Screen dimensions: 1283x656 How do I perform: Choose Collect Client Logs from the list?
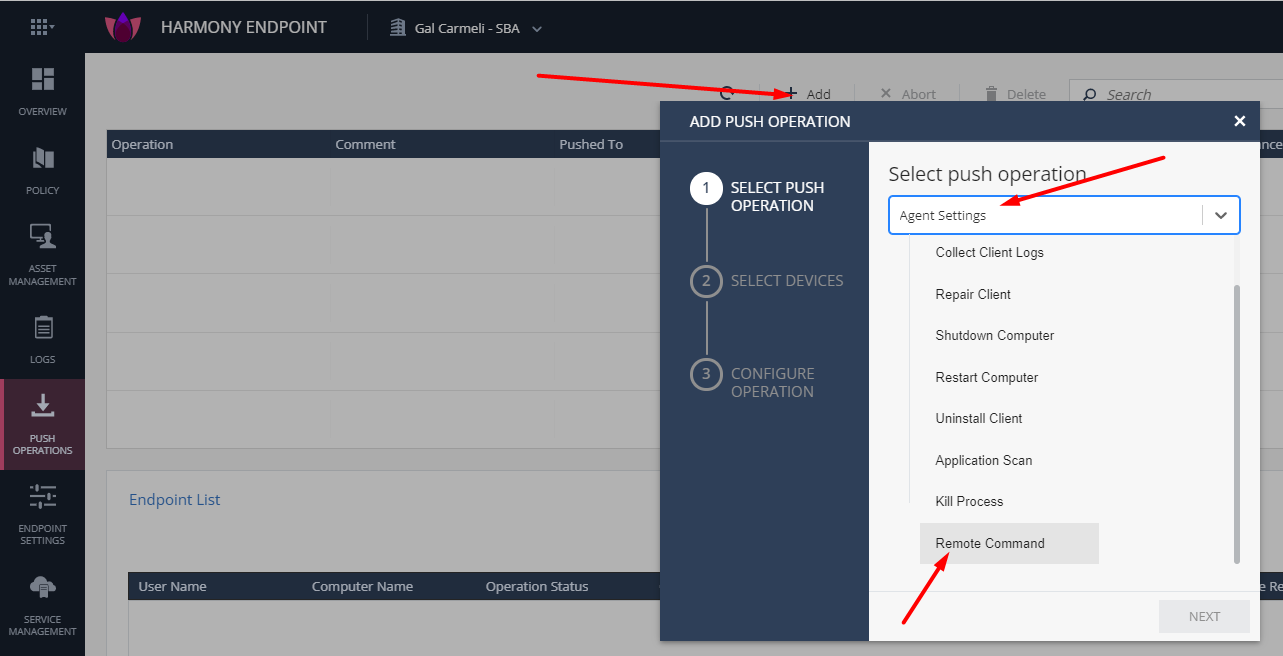[x=989, y=252]
